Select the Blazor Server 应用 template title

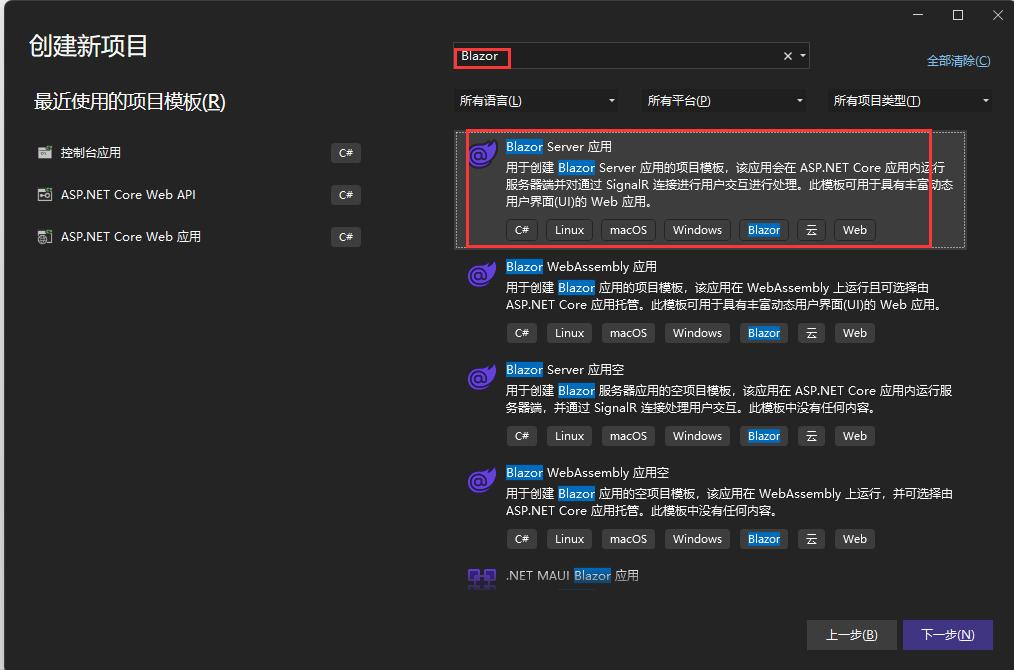pos(559,147)
